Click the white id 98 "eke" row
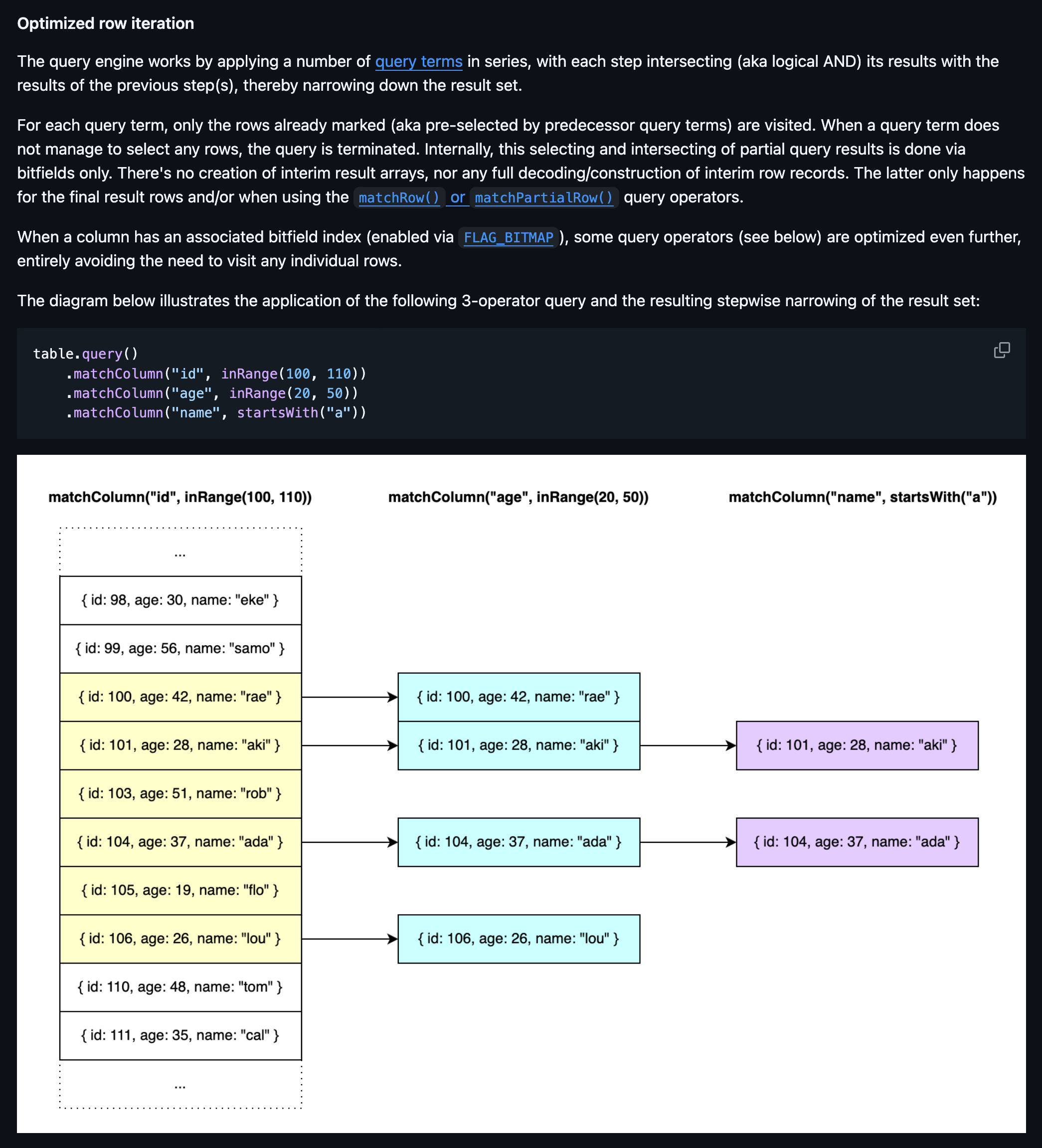This screenshot has height=1148, width=1042. 180,600
